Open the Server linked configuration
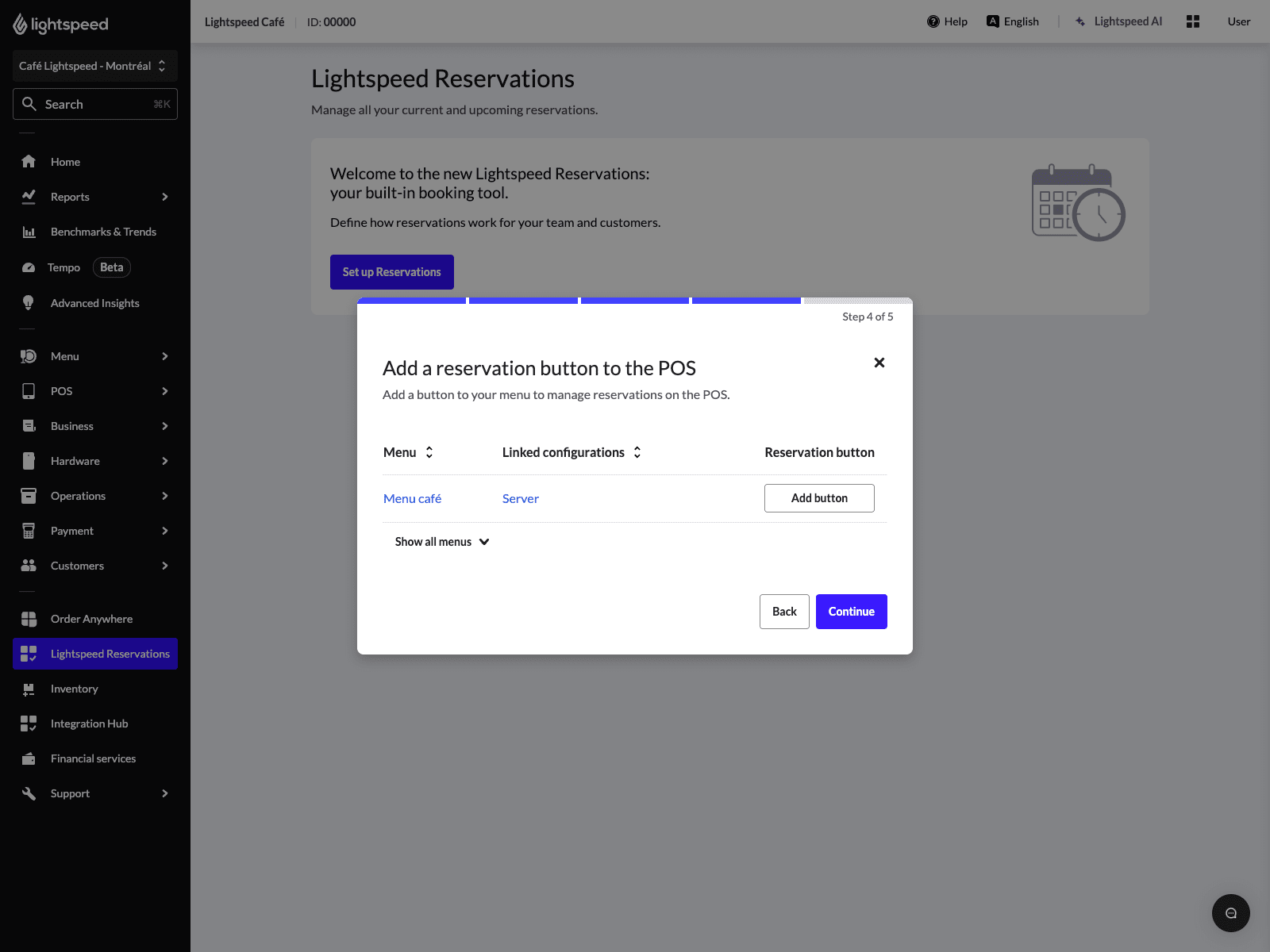The image size is (1270, 952). tap(520, 498)
